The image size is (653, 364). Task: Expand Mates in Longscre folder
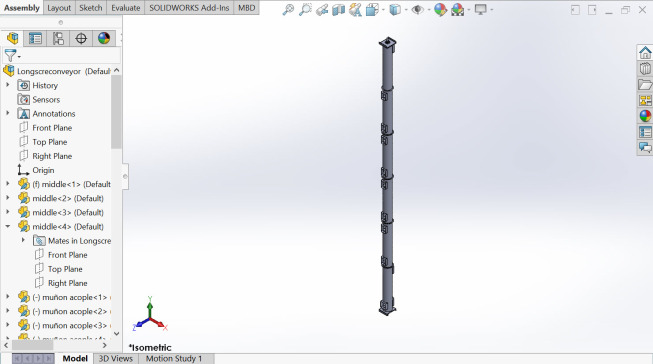click(23, 240)
